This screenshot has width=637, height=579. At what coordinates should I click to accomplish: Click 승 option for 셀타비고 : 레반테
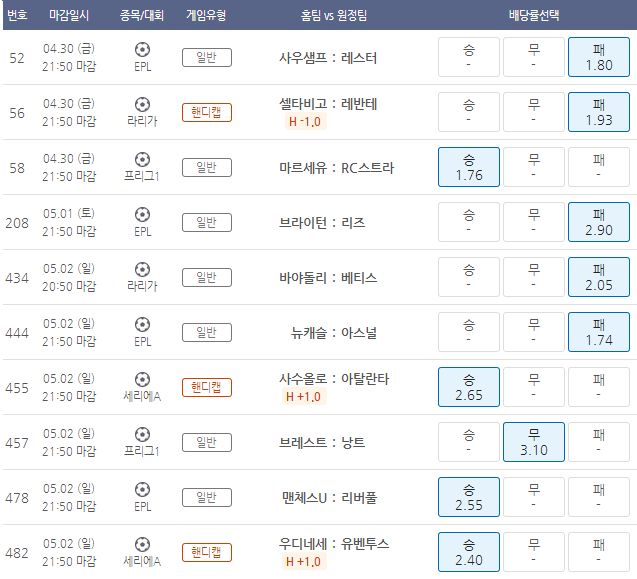click(469, 112)
